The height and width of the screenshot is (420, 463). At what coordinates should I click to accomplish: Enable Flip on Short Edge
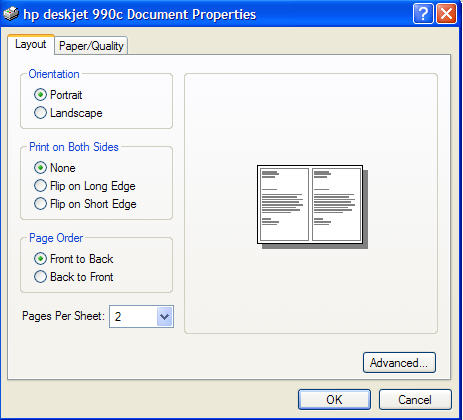pos(40,204)
